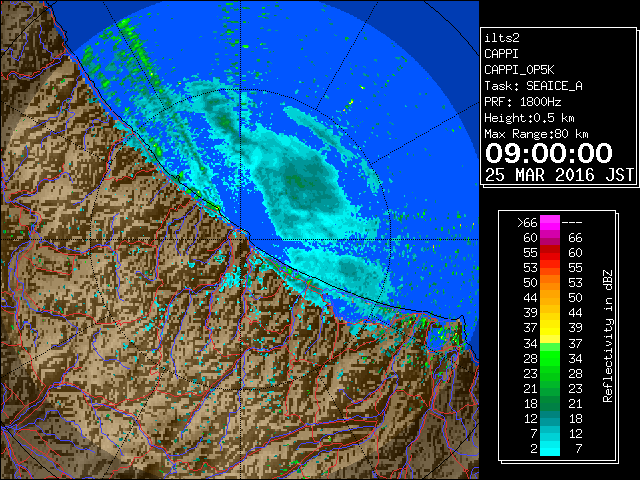Click the "ilts2" radar site label

tap(502, 38)
